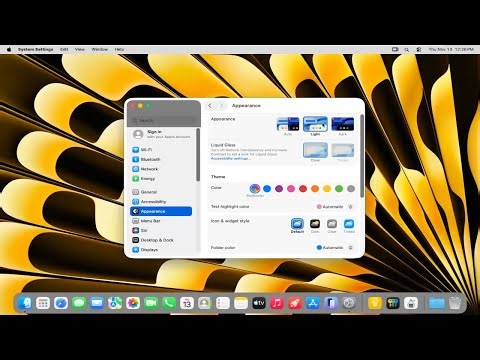Open Accessibility in the sidebar
Screen dimensions: 480x360
(x=161, y=202)
